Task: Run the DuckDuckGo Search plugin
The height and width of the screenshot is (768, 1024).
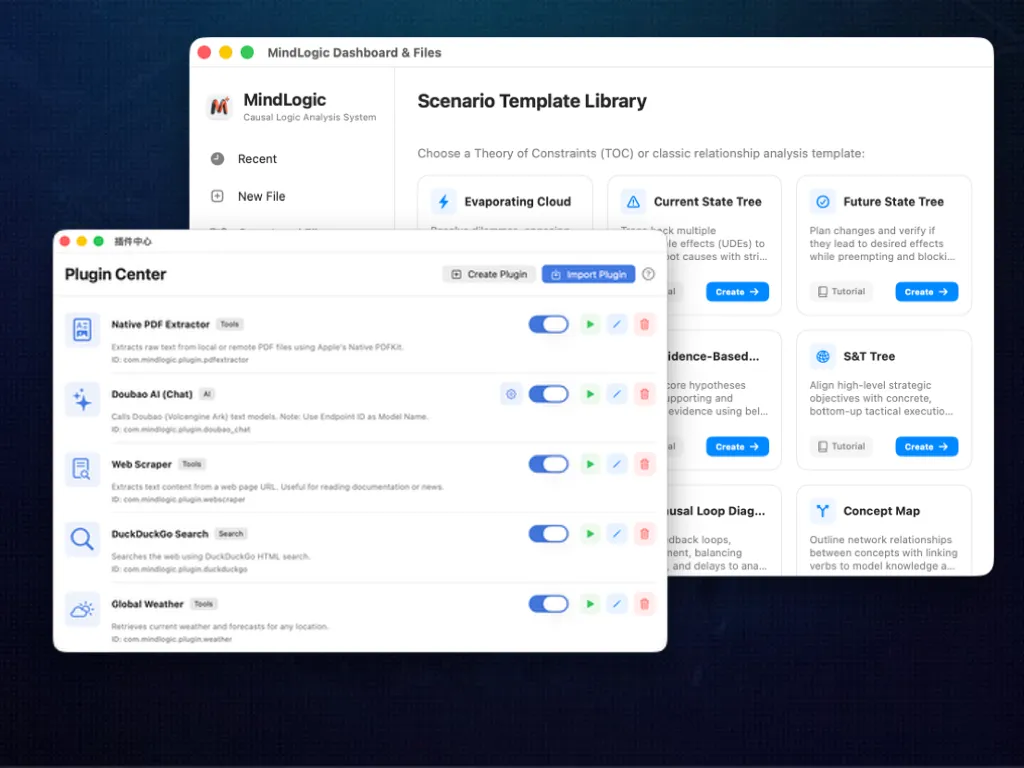Action: 590,534
